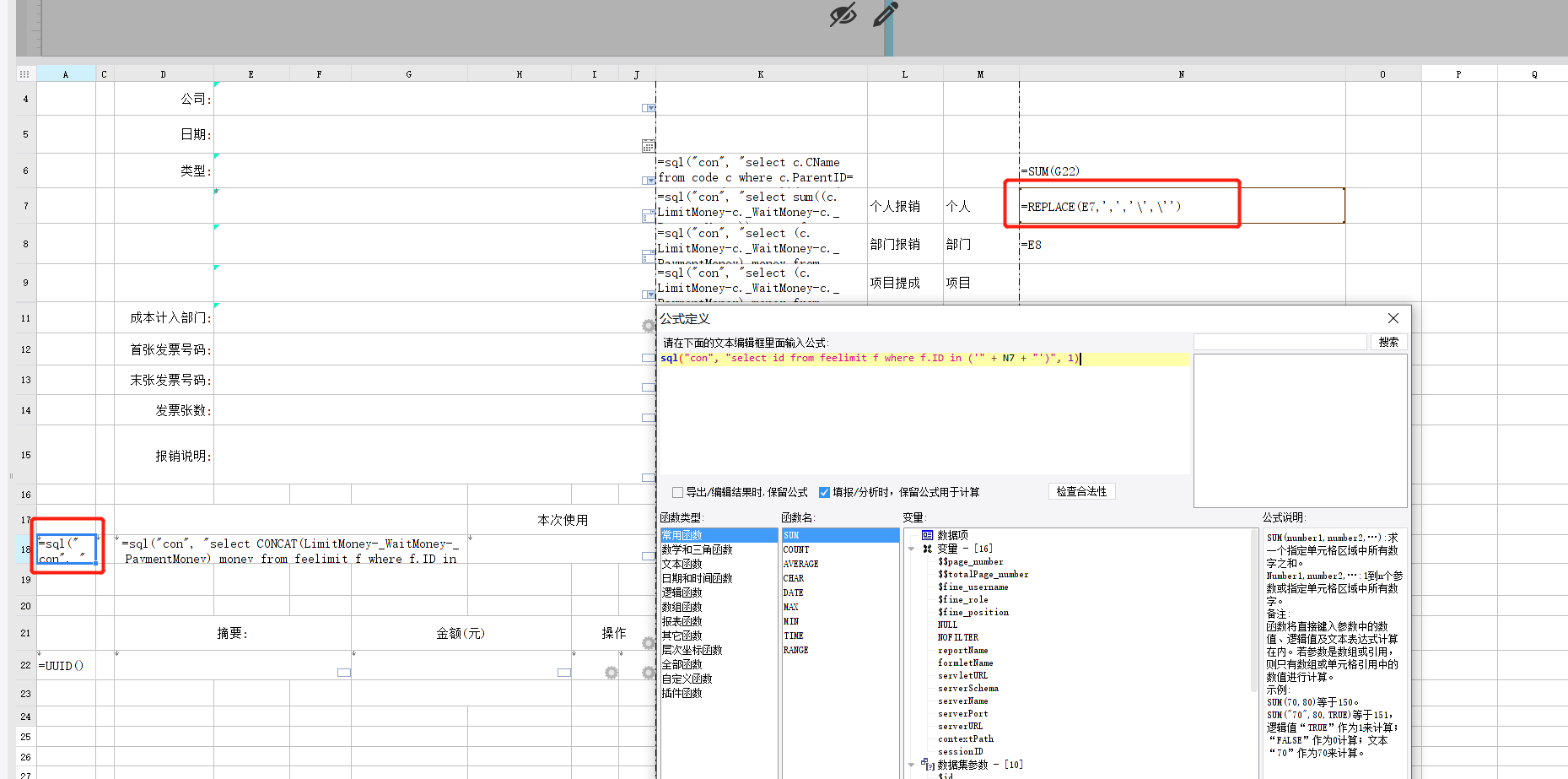Screen dimensions: 1568x779
Task: Select DATE in function name list
Action: point(840,592)
